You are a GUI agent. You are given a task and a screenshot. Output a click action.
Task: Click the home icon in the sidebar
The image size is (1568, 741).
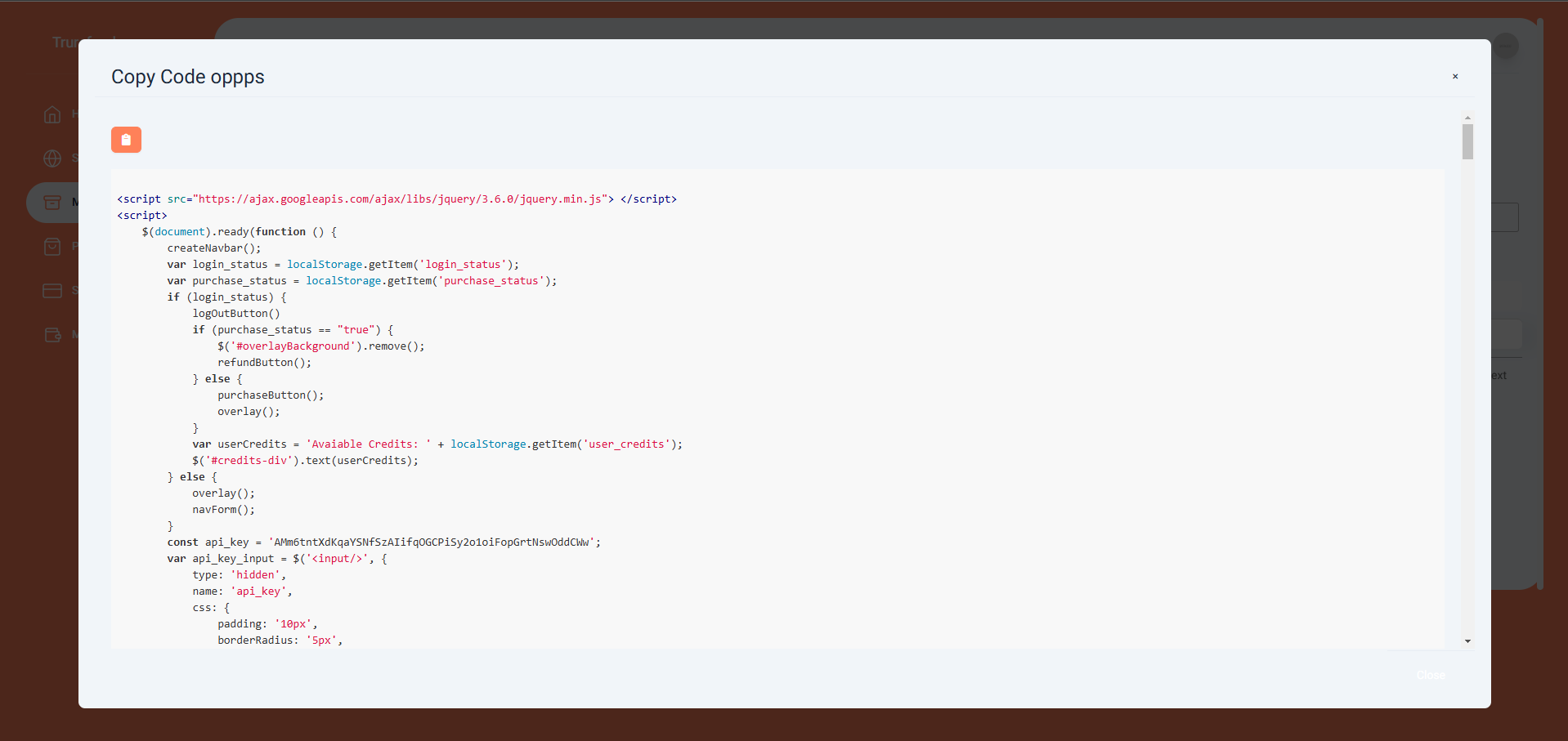[52, 114]
